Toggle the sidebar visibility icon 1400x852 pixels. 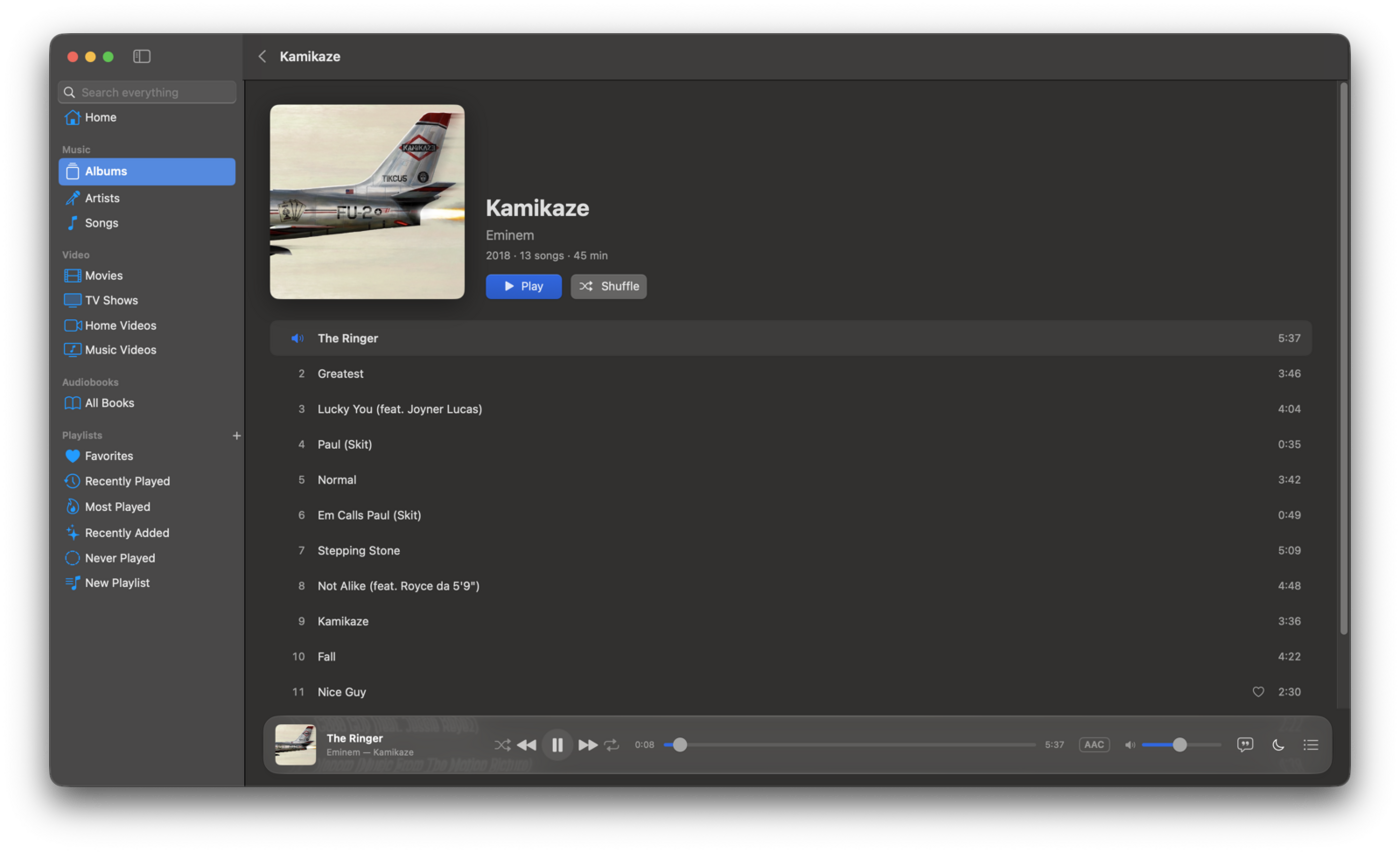pyautogui.click(x=142, y=57)
